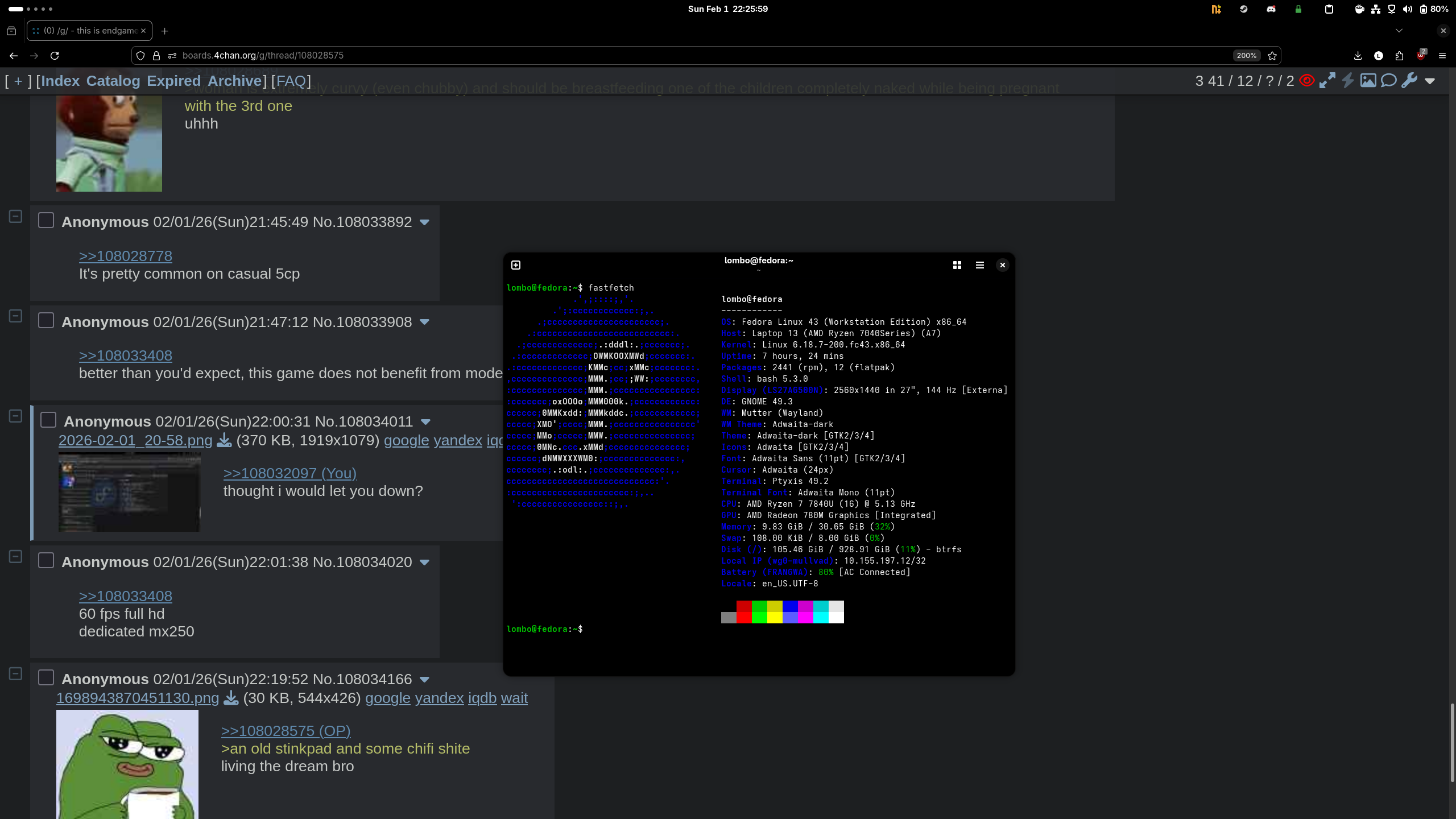Open settings with the wrench icon

(1409, 81)
